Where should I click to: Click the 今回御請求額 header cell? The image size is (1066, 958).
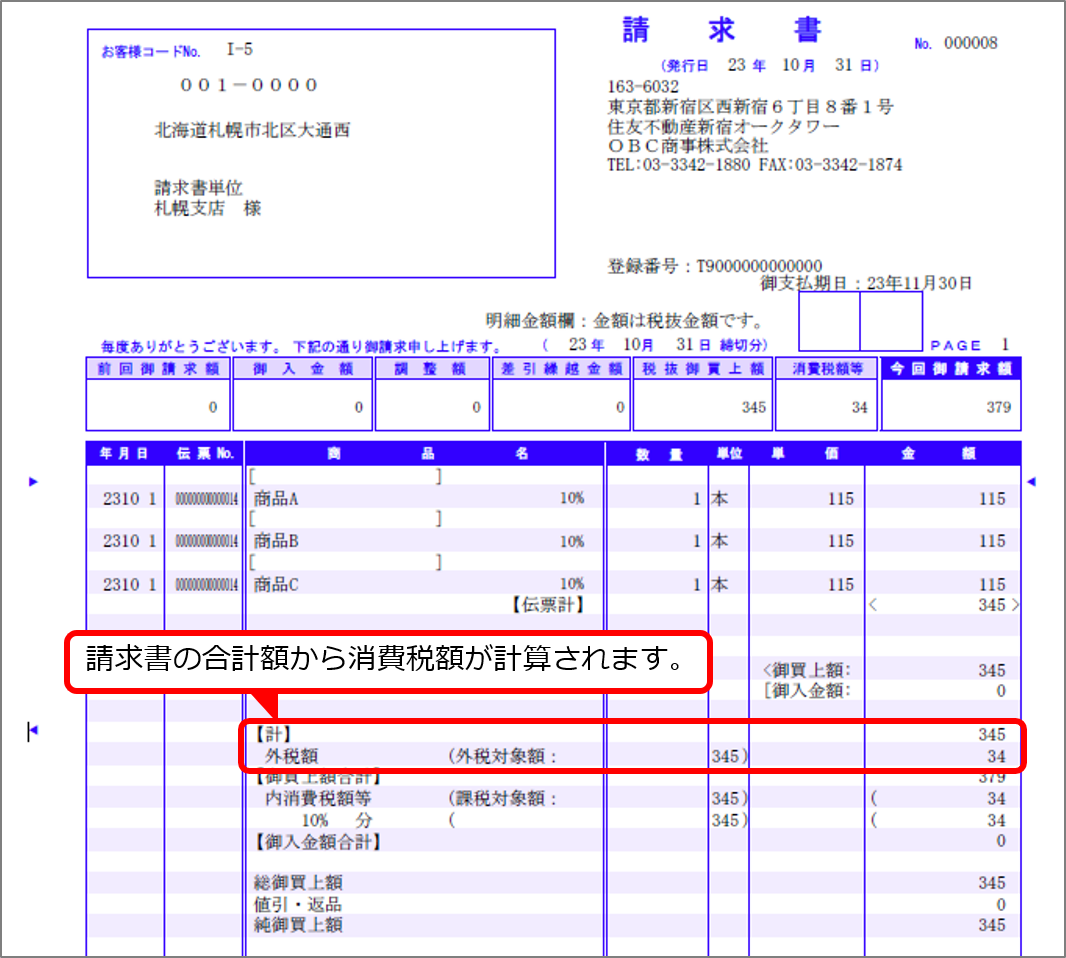[x=951, y=369]
